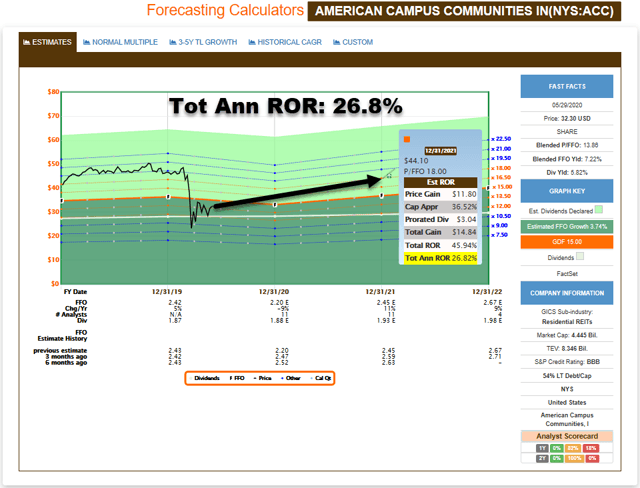
Task: Click the x 9.00 multiple label
Action: tap(499, 225)
